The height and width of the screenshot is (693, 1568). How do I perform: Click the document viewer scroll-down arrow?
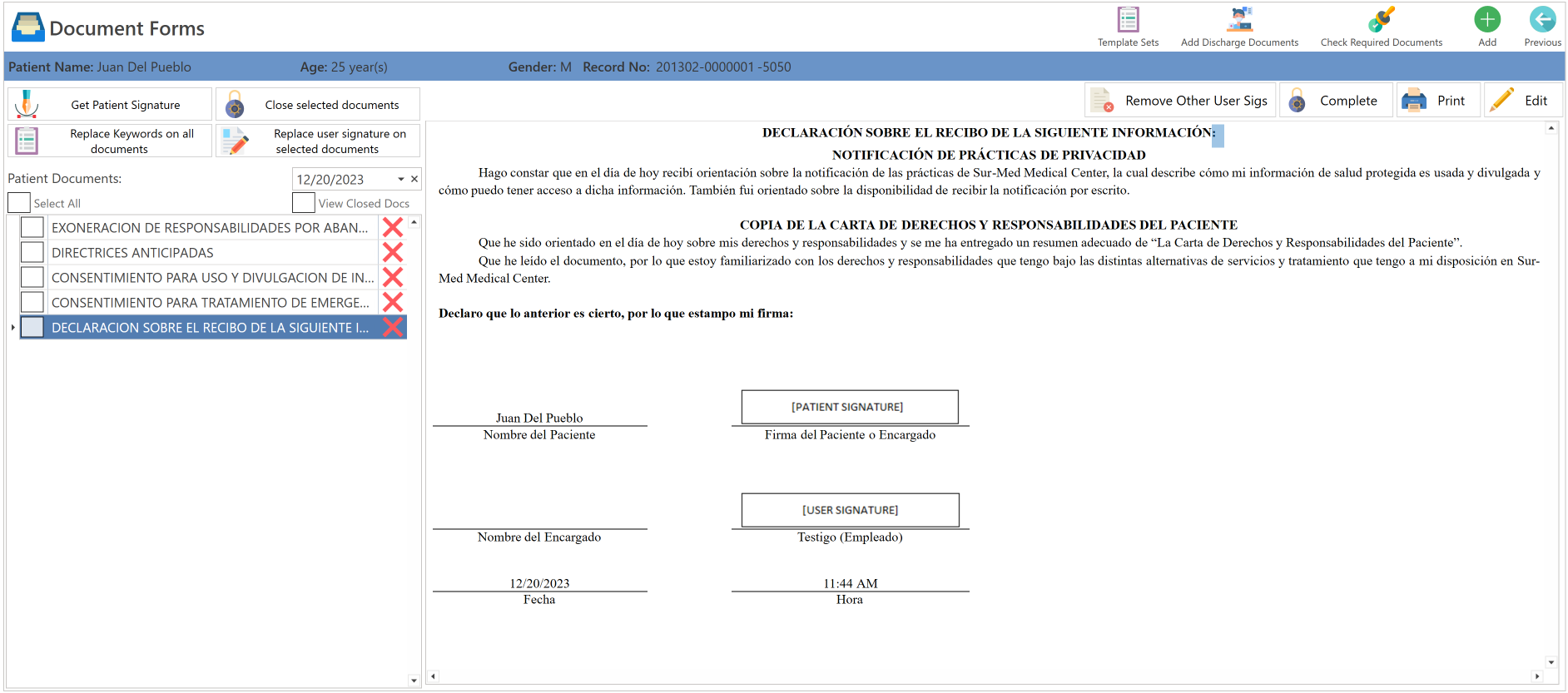(1551, 662)
